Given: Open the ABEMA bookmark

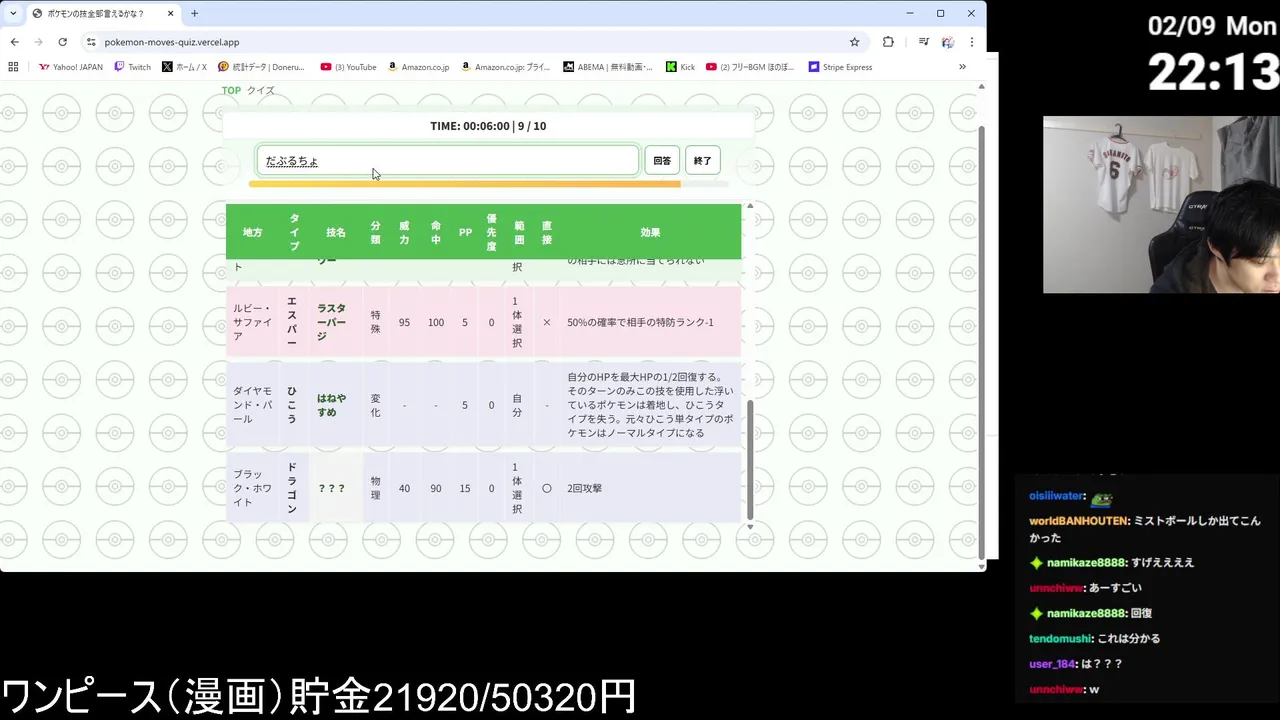Looking at the screenshot, I should pos(608,67).
